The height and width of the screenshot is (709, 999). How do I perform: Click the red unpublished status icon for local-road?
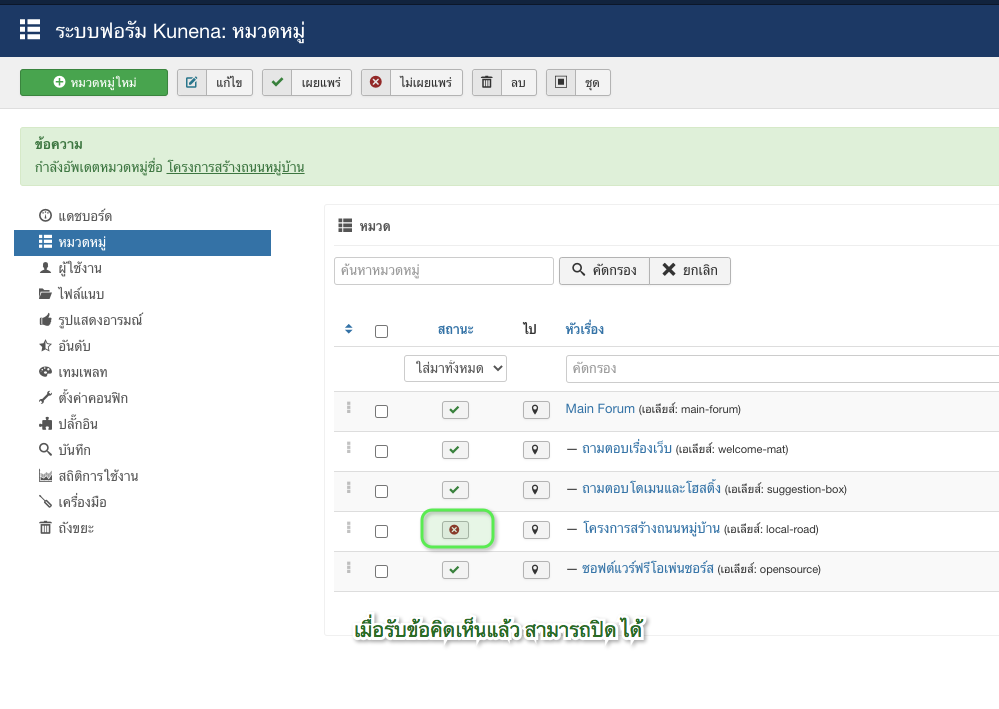coord(455,529)
